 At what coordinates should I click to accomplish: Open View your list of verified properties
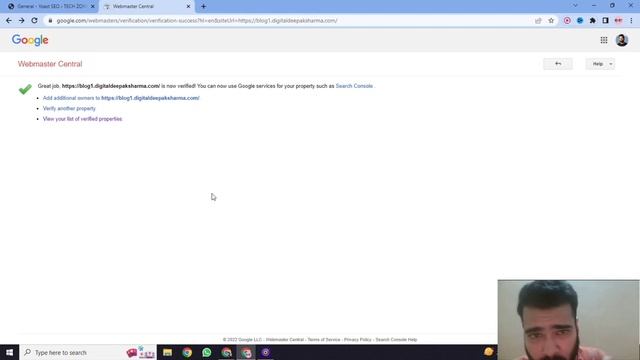click(x=82, y=119)
